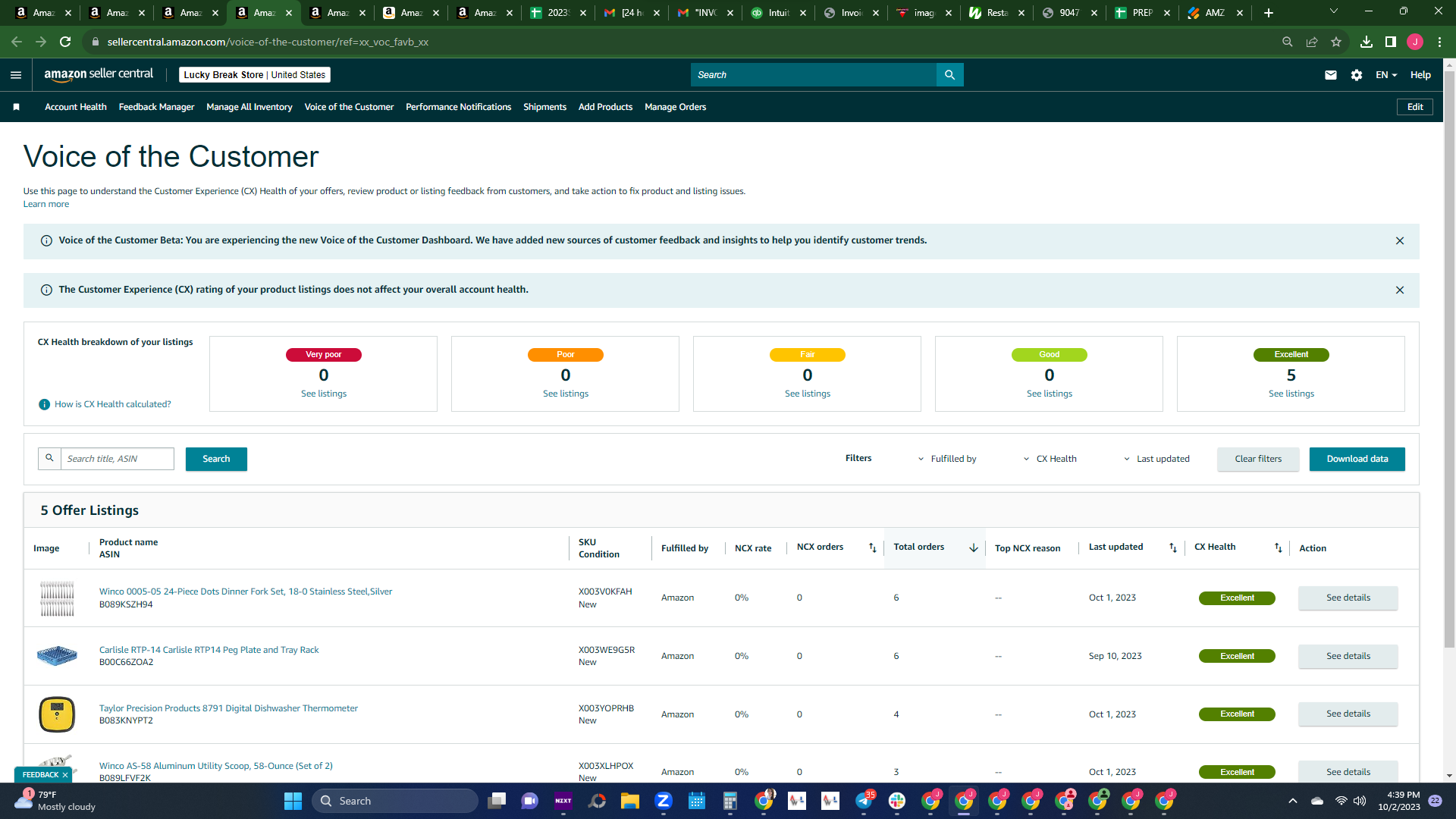Open File Explorer from the taskbar
This screenshot has height=819, width=1456.
click(x=630, y=801)
